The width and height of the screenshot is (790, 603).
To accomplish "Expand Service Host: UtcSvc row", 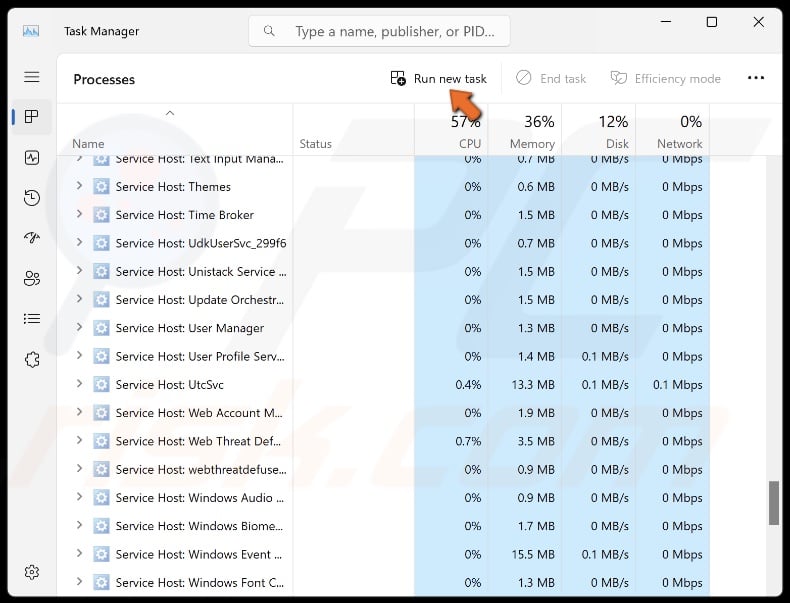I will coord(80,384).
